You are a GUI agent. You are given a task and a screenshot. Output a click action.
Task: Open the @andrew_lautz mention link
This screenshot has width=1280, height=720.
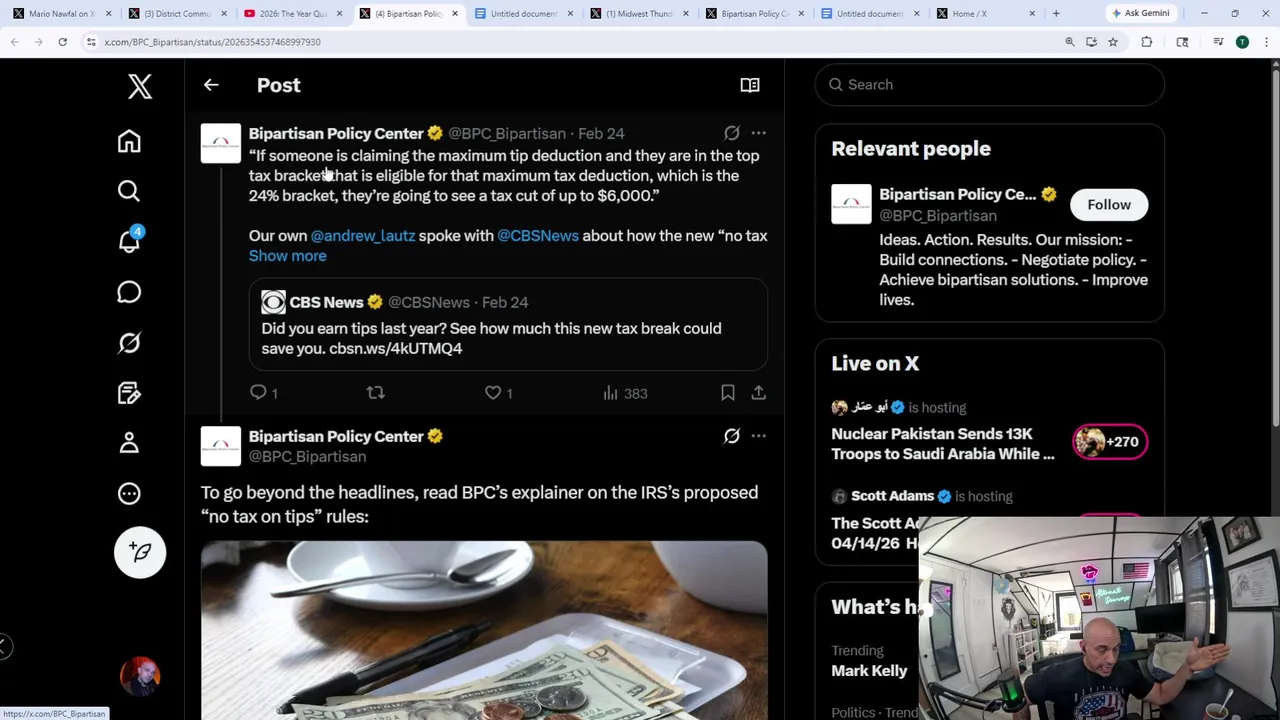point(362,236)
